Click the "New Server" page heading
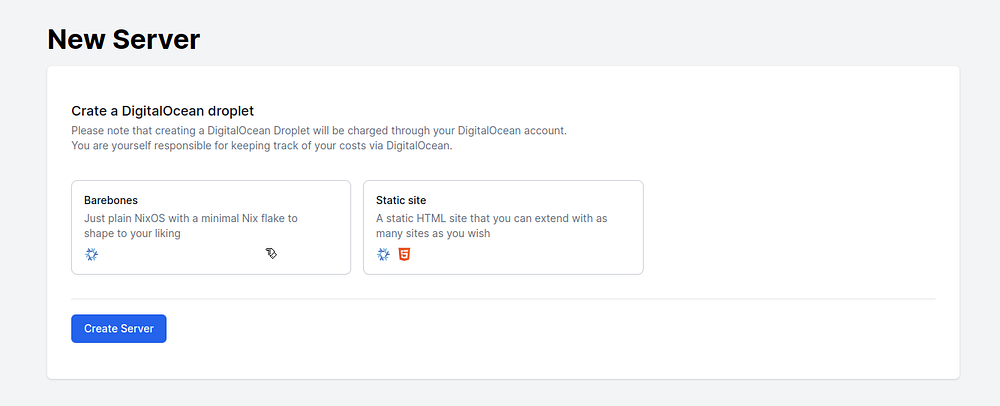 (x=124, y=40)
